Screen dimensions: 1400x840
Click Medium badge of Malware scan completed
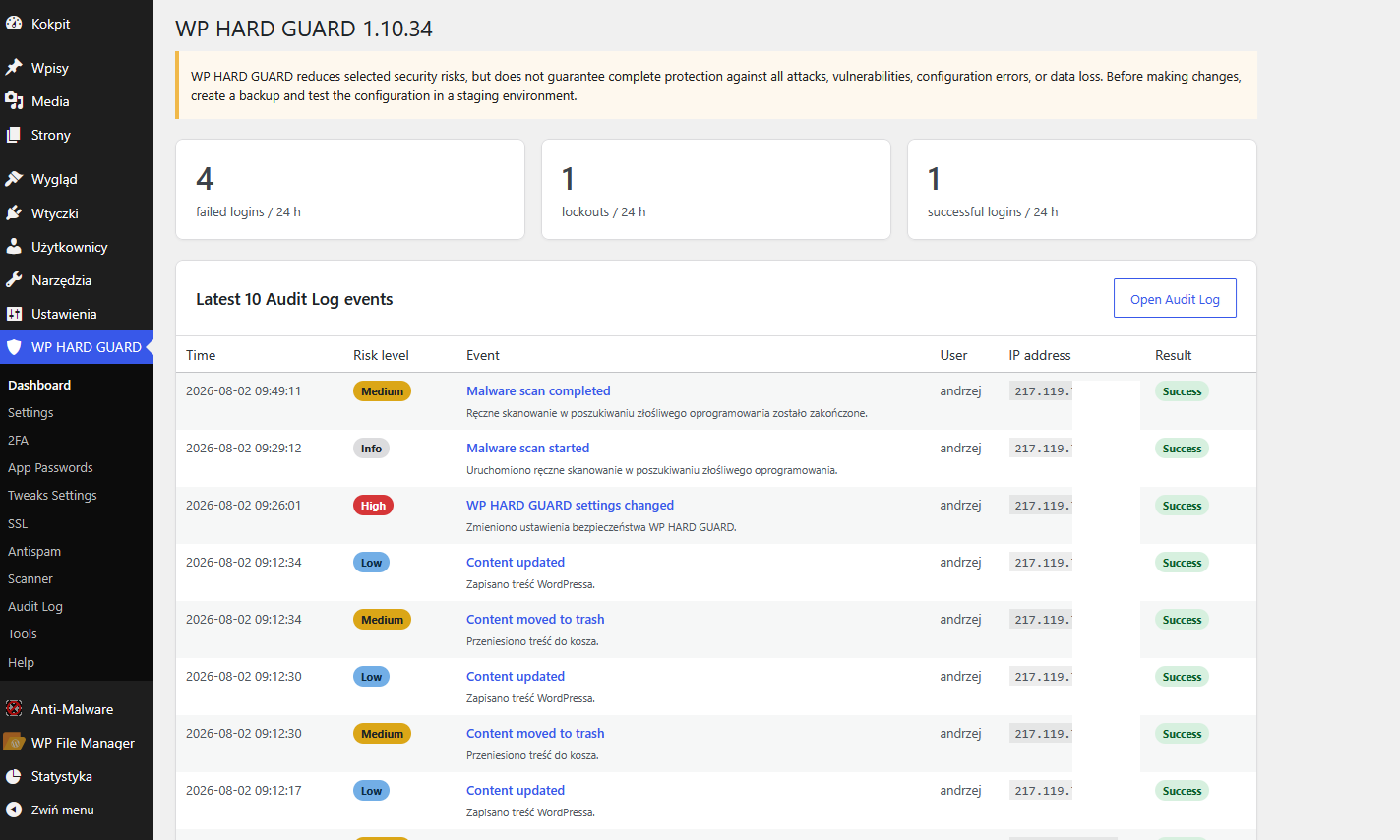coord(382,391)
